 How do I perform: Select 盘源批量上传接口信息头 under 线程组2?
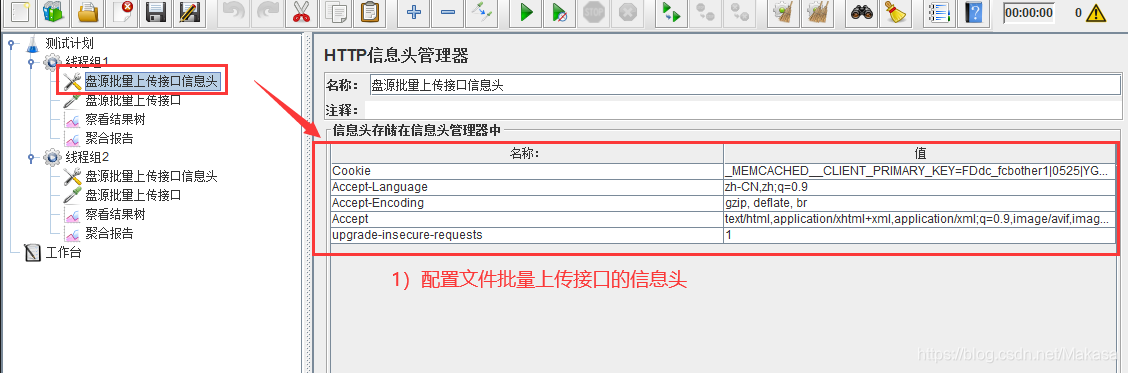coord(151,176)
